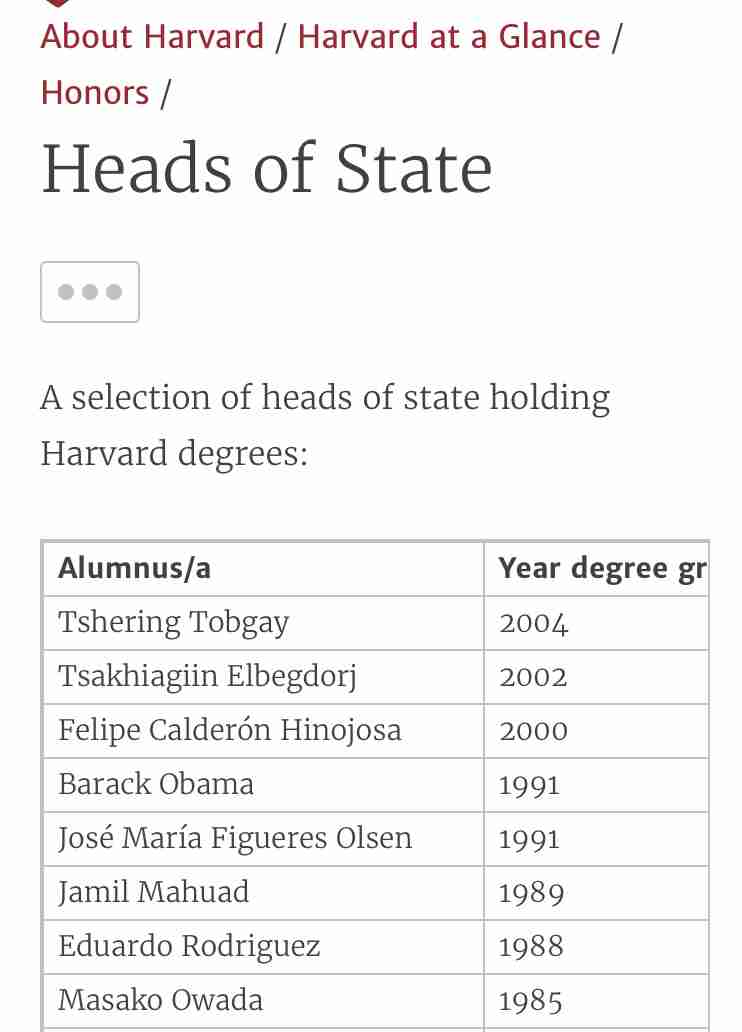Select the Alumnus/a column header
742x1032 pixels.
(x=263, y=569)
